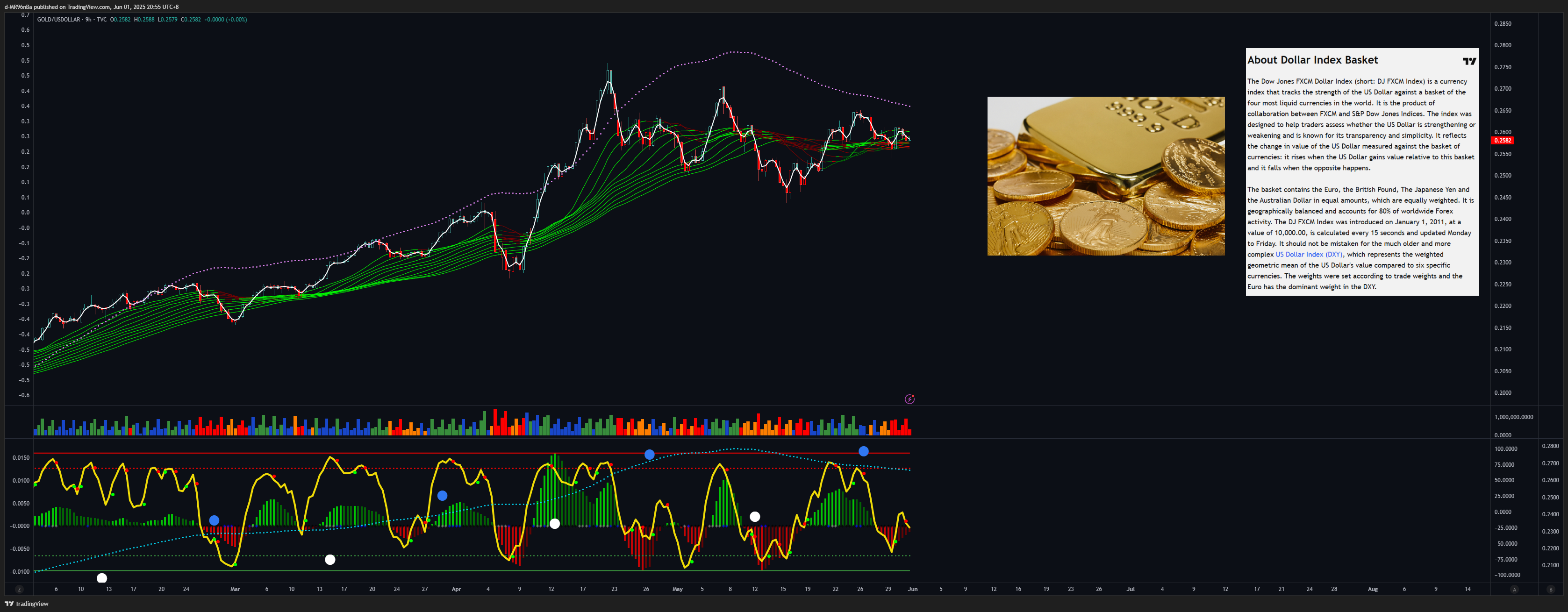The width and height of the screenshot is (1568, 612).
Task: Click the Apr label on the time axis
Action: pos(457,589)
